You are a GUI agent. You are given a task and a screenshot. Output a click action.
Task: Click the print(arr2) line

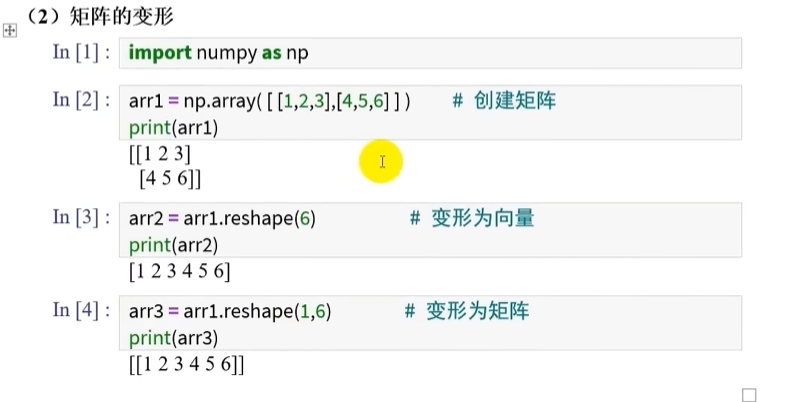(x=173, y=244)
